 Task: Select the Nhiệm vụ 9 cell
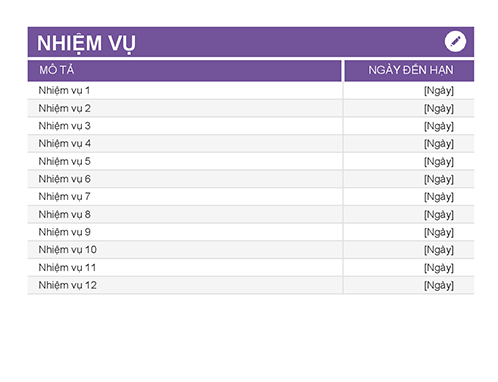coord(185,232)
